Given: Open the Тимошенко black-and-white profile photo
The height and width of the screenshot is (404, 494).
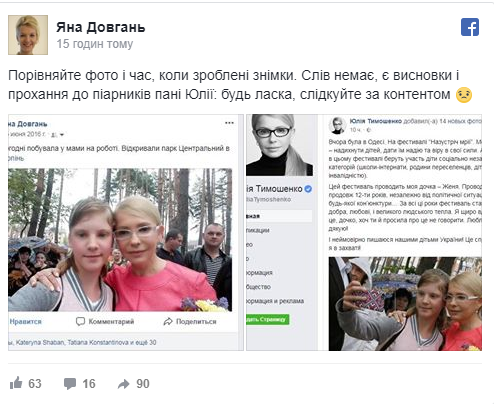Looking at the screenshot, I should click(x=279, y=145).
